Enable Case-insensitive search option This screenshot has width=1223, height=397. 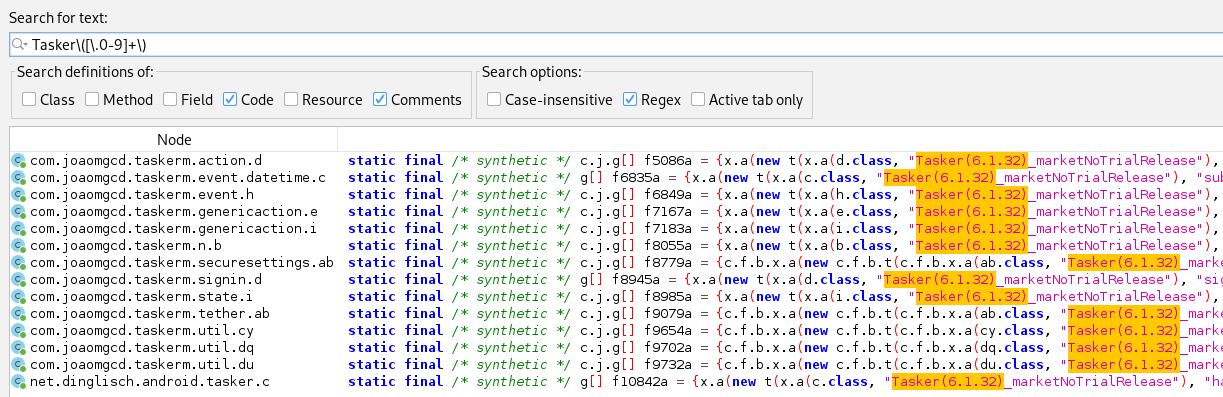point(494,99)
